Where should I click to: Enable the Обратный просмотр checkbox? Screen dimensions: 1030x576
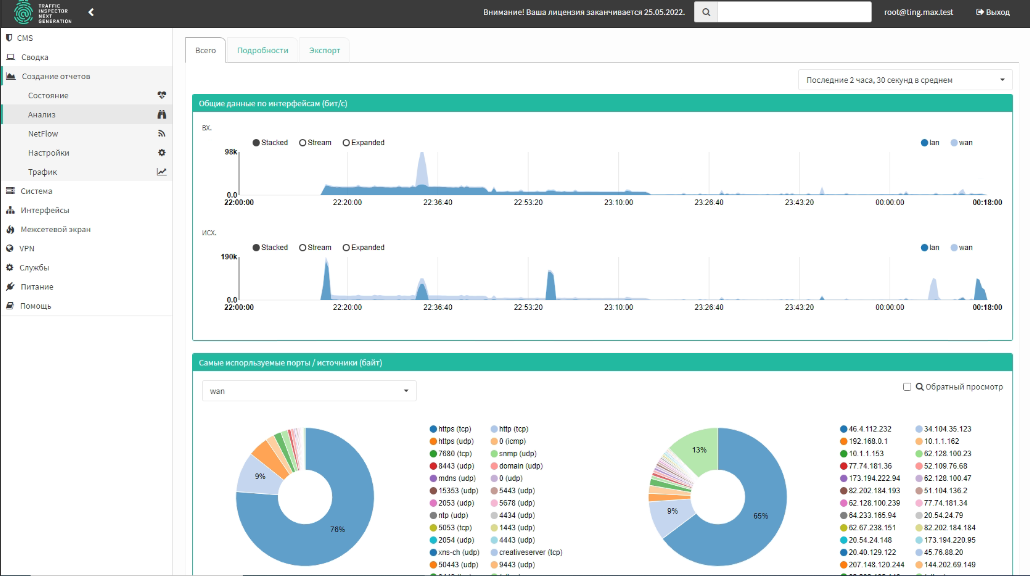pyautogui.click(x=907, y=387)
